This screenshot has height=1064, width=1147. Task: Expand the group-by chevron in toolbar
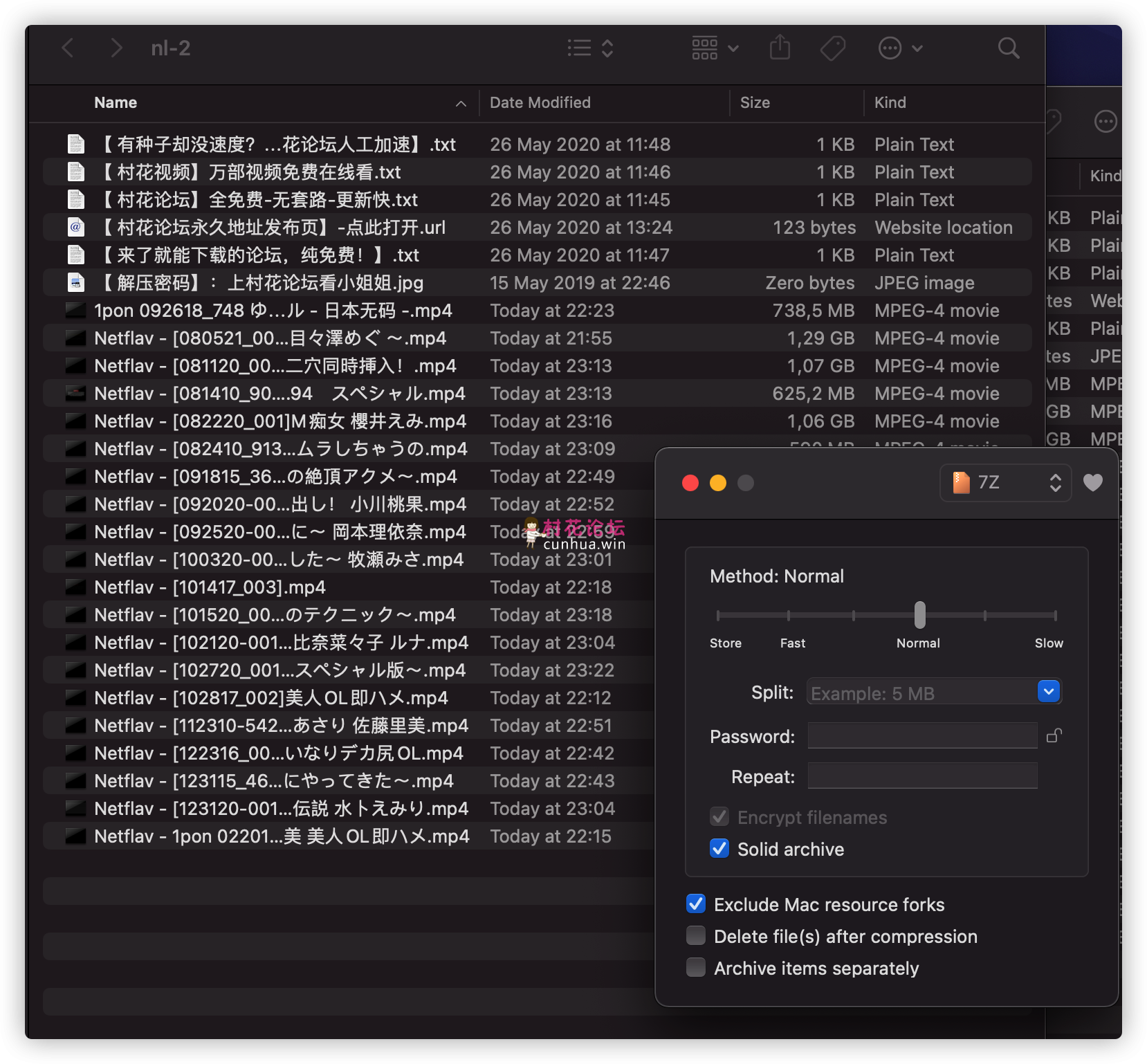click(x=733, y=48)
